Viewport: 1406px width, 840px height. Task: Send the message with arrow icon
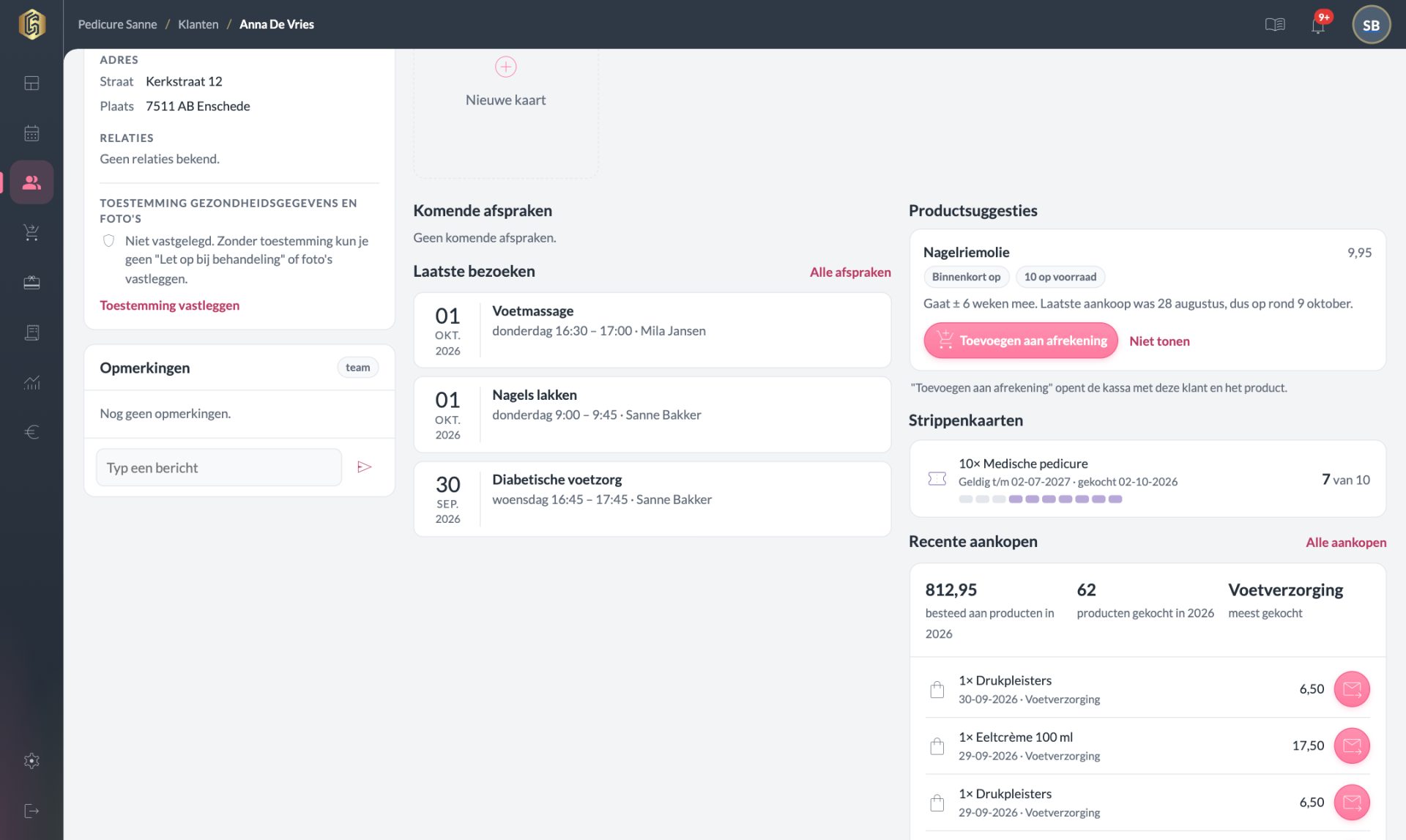pyautogui.click(x=365, y=467)
